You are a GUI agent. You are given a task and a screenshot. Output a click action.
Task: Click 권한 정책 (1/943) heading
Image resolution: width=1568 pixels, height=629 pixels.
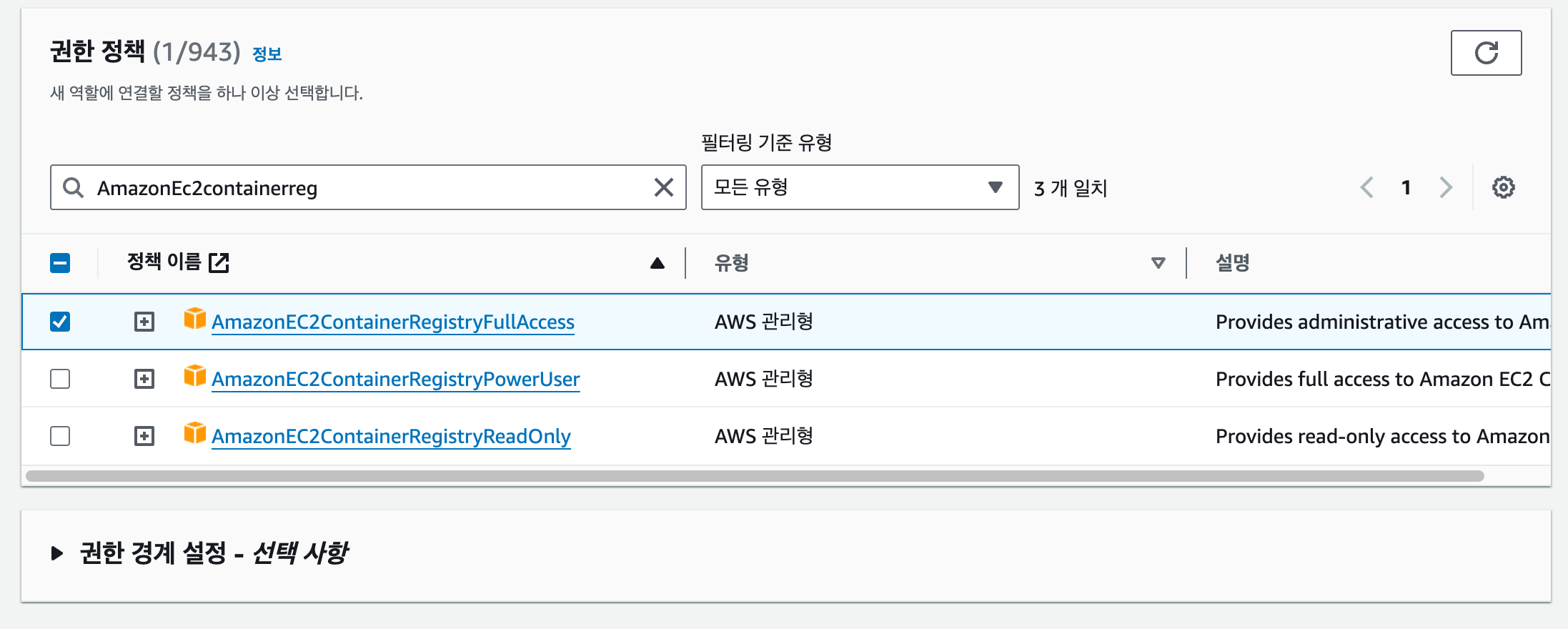145,51
